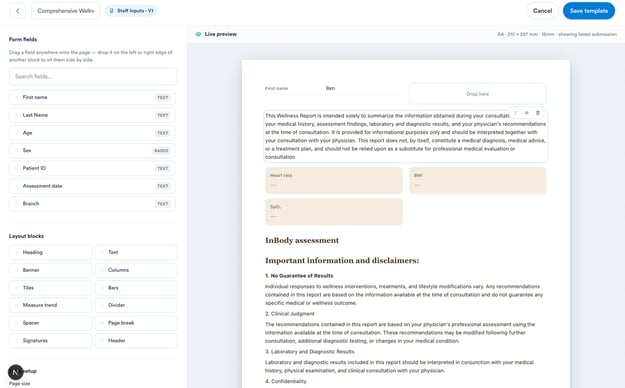Click the Live preview eye icon
Viewport: 625px width, 388px height.
tap(198, 34)
